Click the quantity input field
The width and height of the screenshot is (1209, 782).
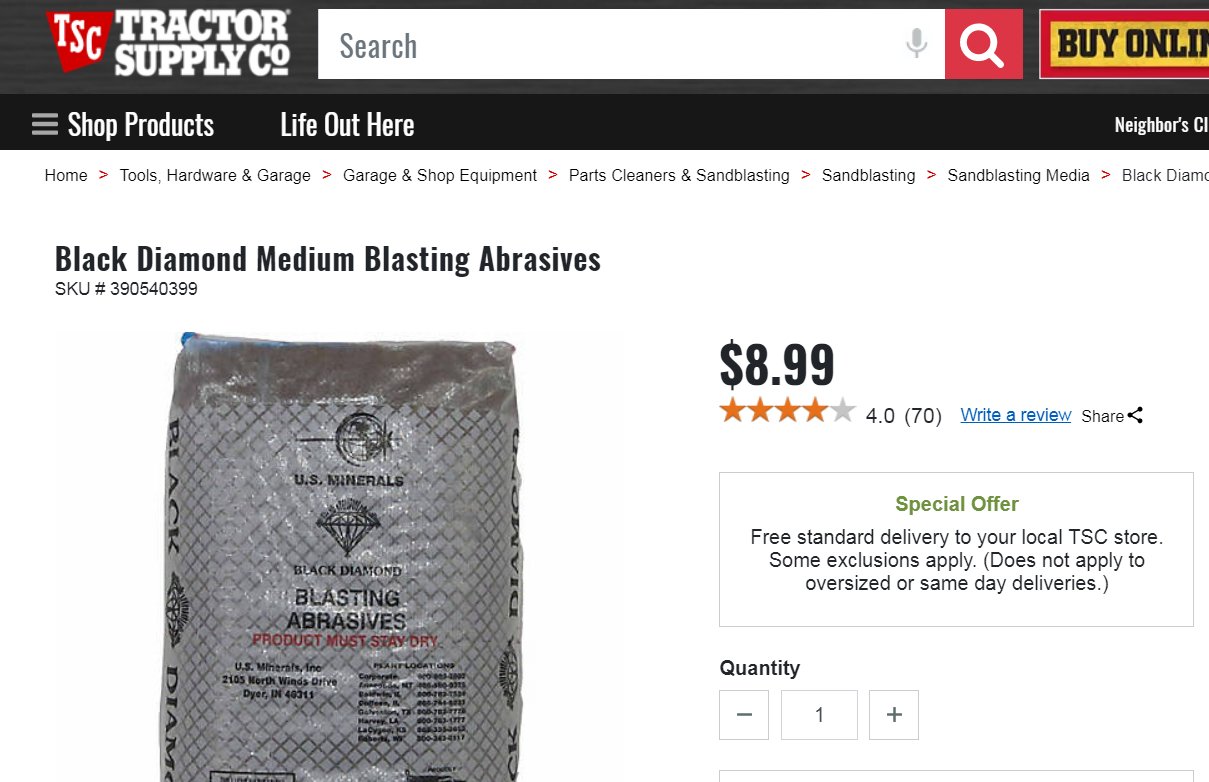coord(819,715)
